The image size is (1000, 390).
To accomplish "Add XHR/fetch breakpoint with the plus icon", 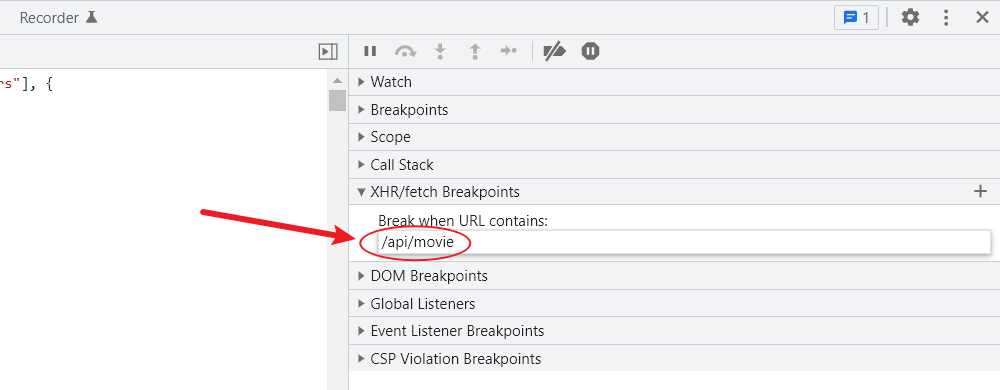I will click(980, 191).
